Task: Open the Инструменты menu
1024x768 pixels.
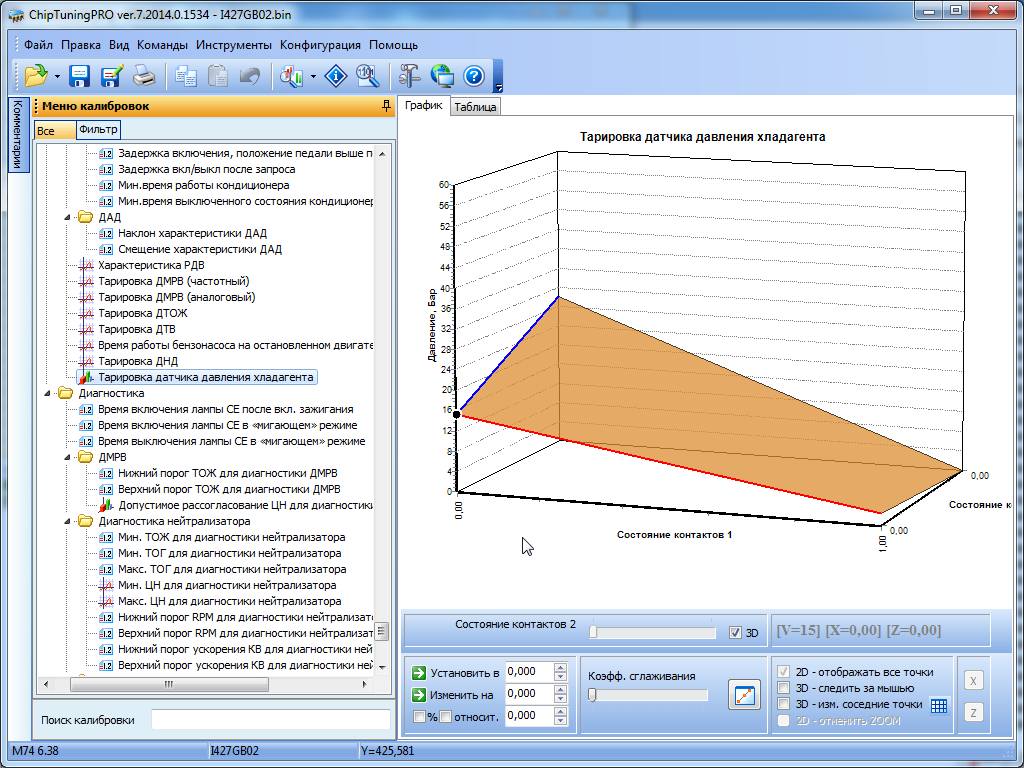Action: point(234,45)
